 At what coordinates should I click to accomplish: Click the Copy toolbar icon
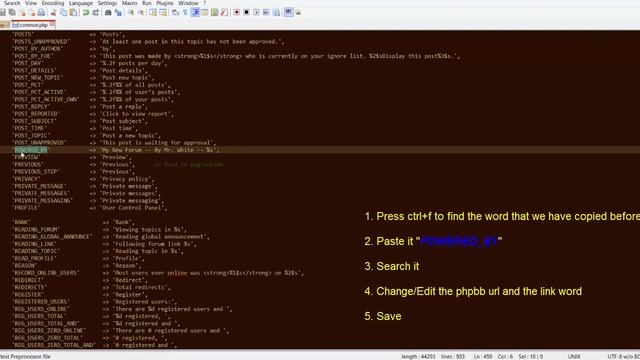pyautogui.click(x=63, y=13)
